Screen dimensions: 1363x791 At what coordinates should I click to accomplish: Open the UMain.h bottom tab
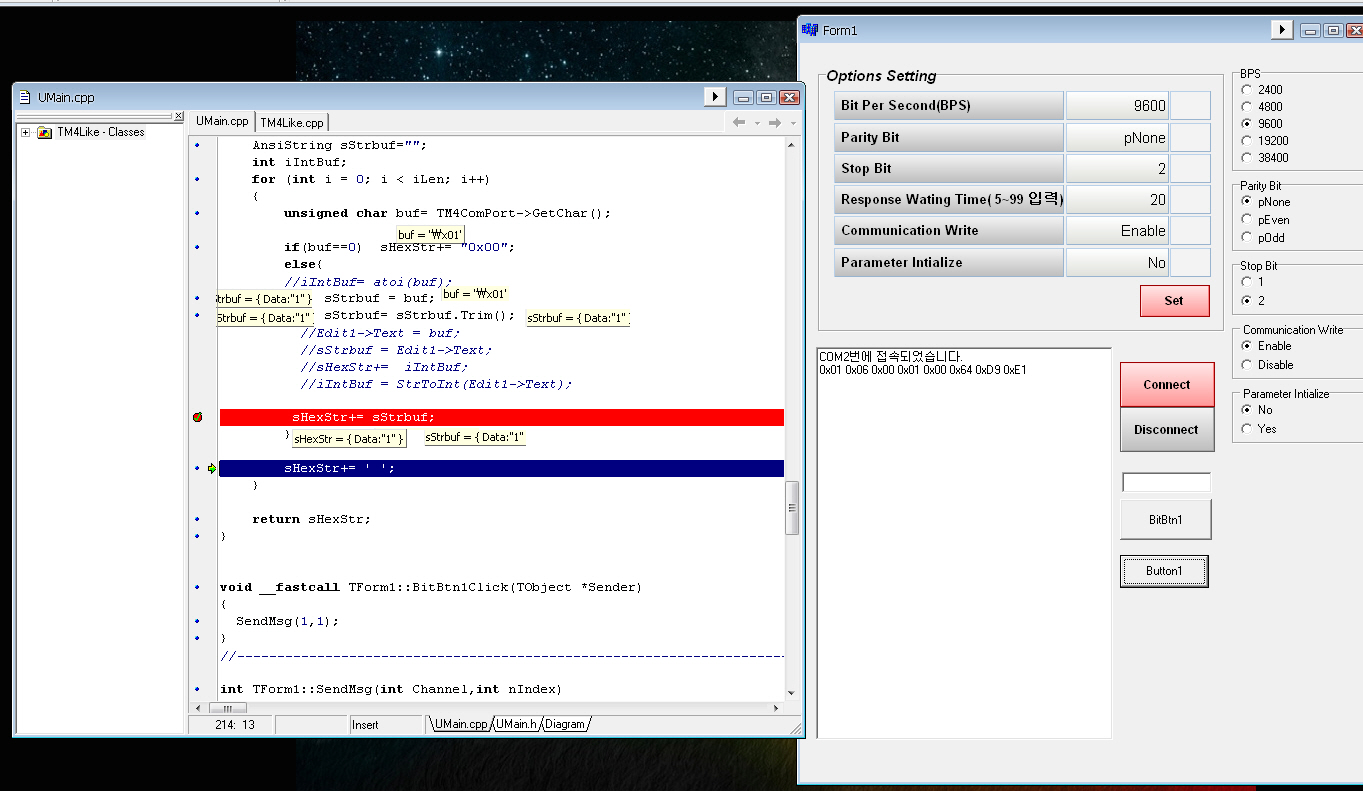(x=516, y=724)
